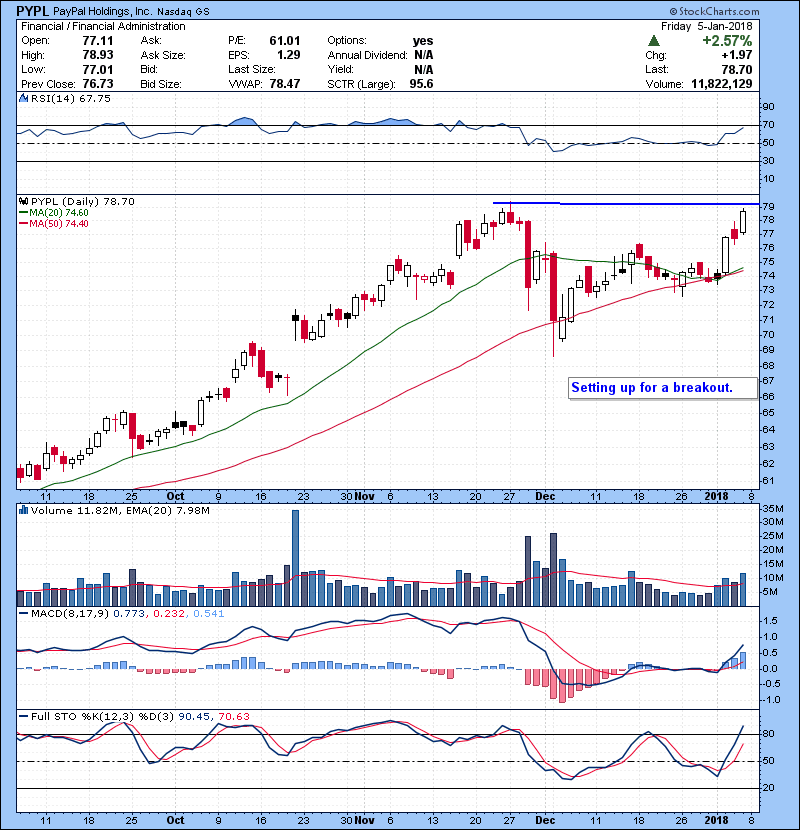The height and width of the screenshot is (830, 800).
Task: Click the stochastic %D value 70.63
Action: click(x=233, y=717)
